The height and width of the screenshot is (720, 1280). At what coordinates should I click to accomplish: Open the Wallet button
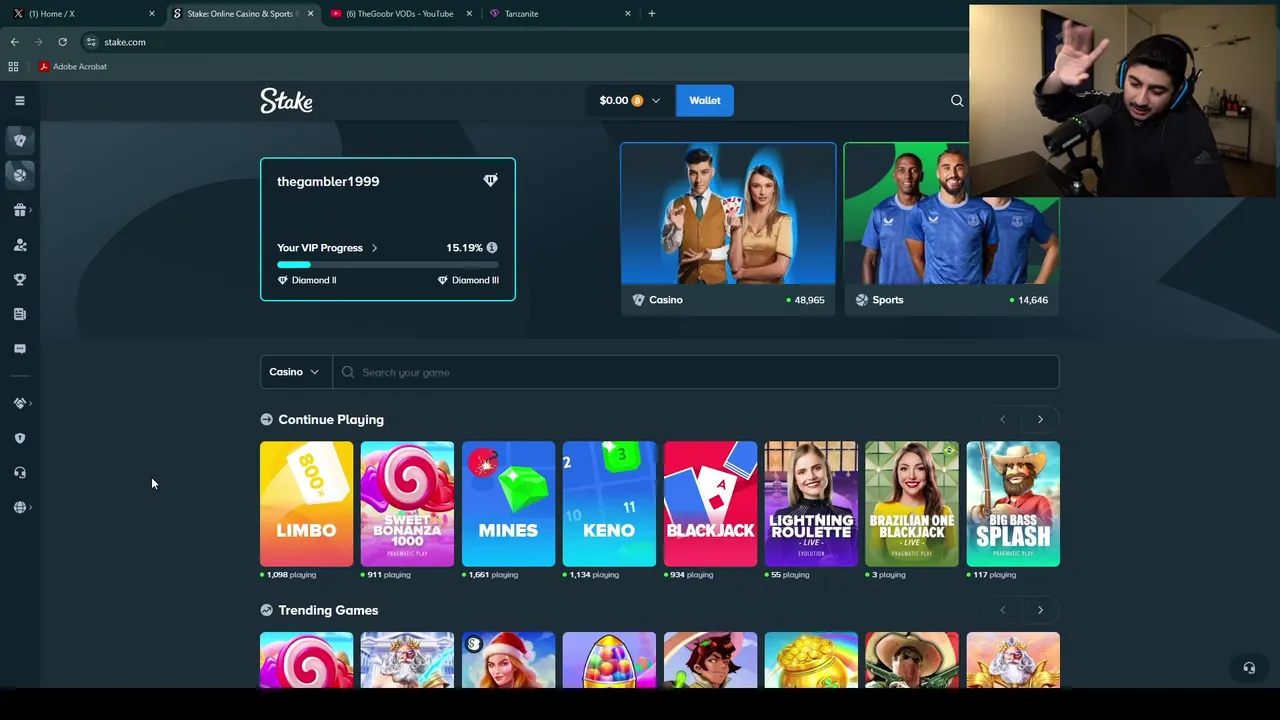click(705, 100)
